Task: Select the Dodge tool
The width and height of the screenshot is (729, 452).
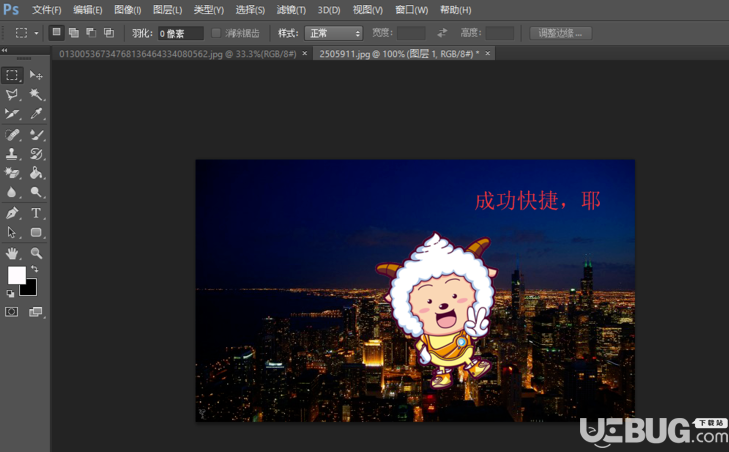Action: coord(36,192)
